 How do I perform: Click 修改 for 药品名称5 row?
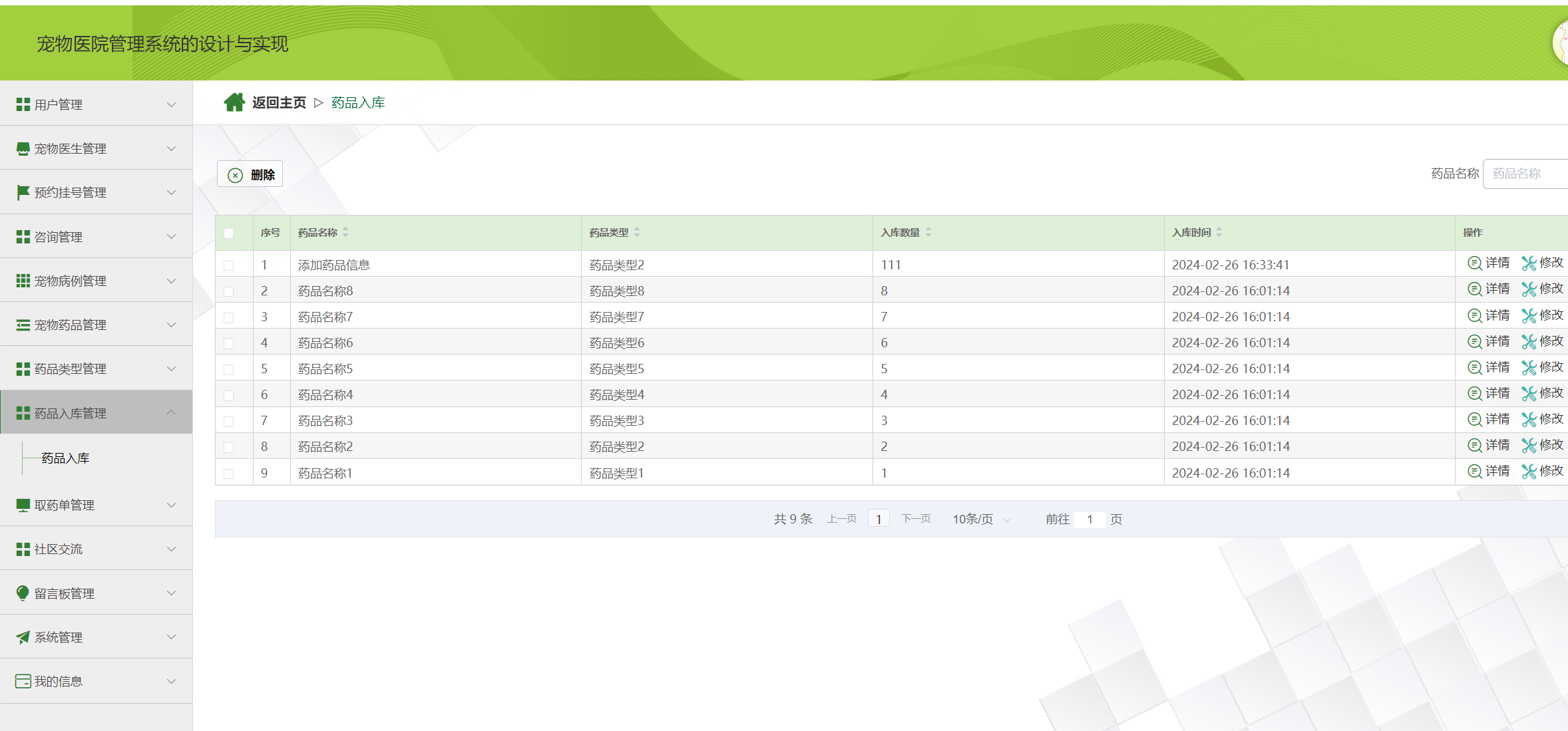coord(1543,367)
